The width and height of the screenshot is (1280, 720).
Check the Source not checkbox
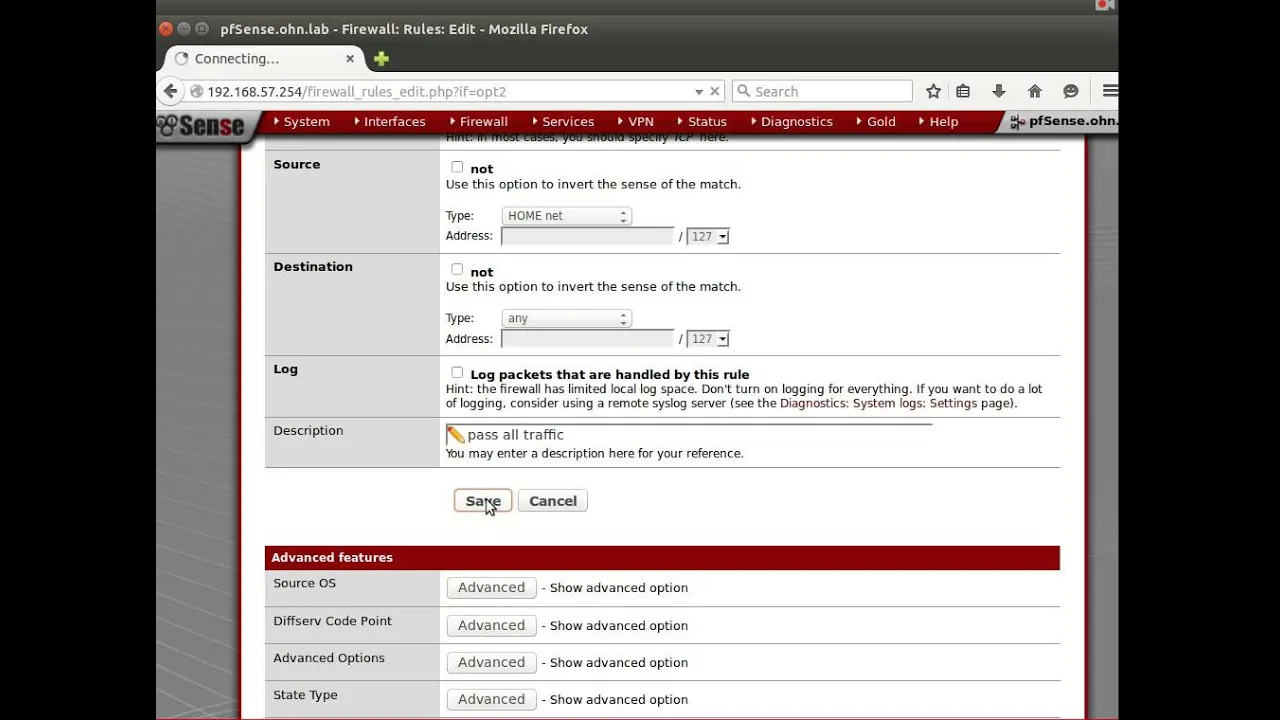click(457, 167)
